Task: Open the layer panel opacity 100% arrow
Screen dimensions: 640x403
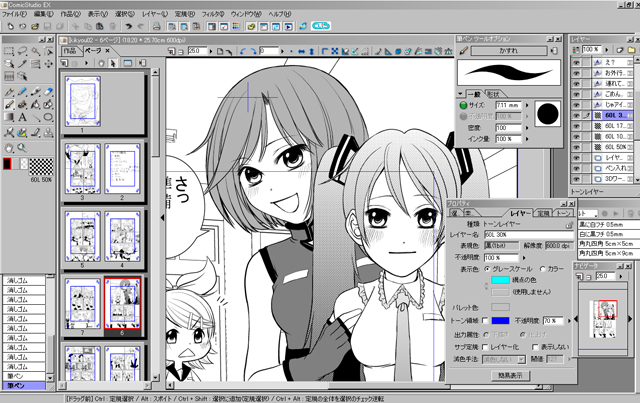Action: 606,50
